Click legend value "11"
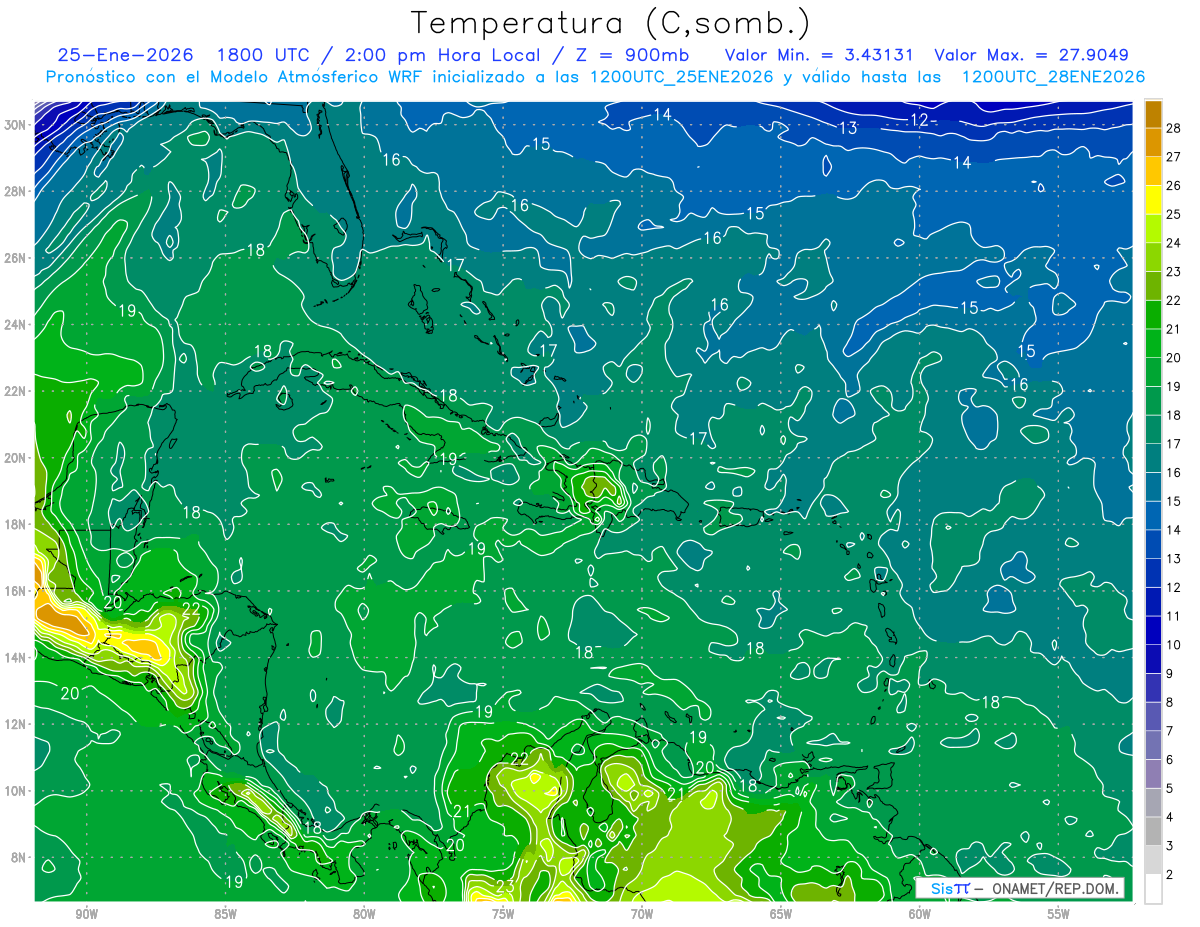 pos(1174,616)
